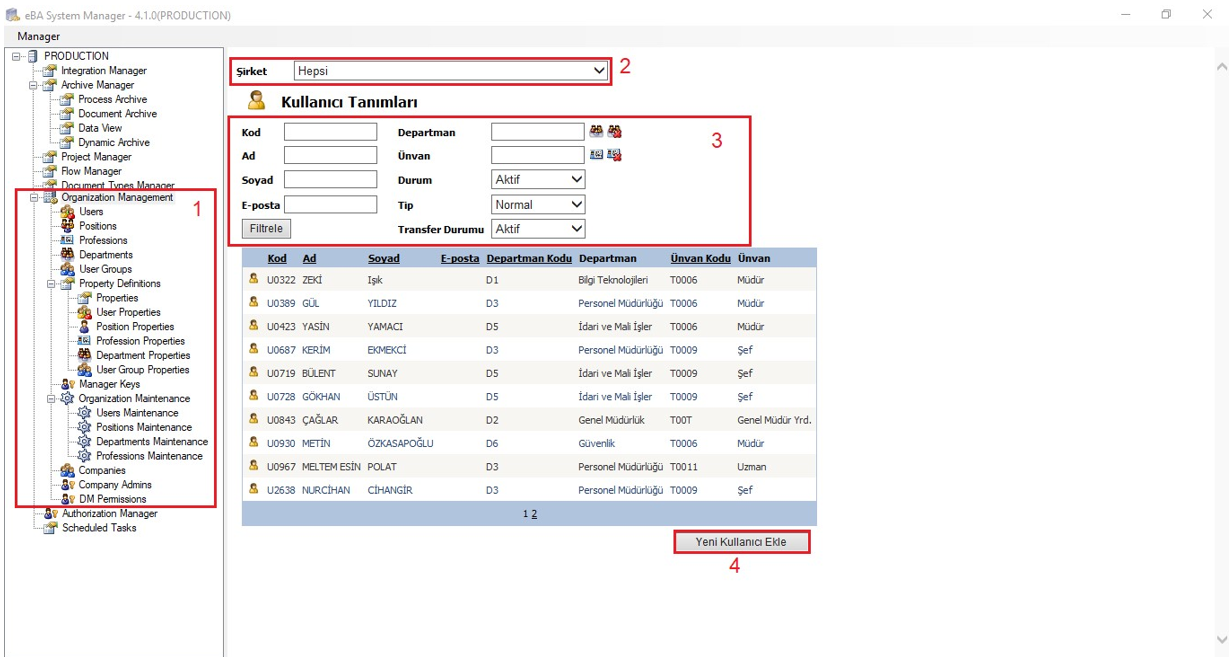Viewport: 1231px width, 657px height.
Task: Click the Users icon in the tree
Action: 67,212
